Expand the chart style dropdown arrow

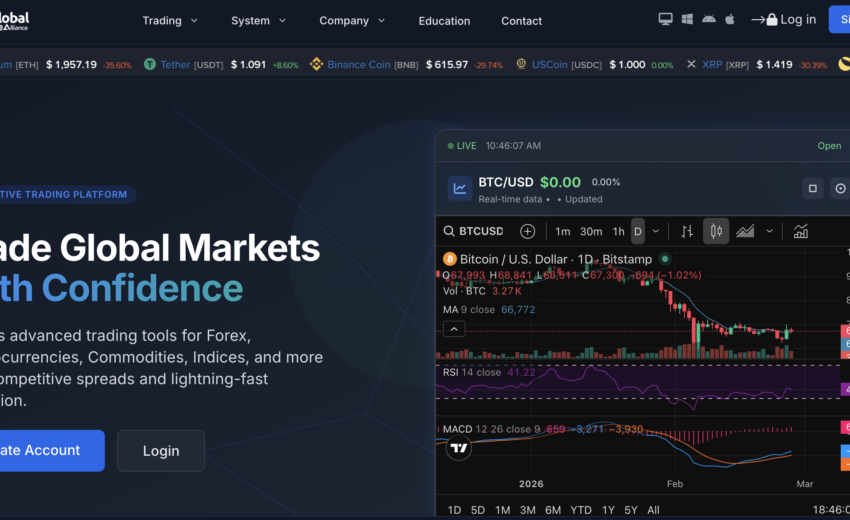(769, 232)
